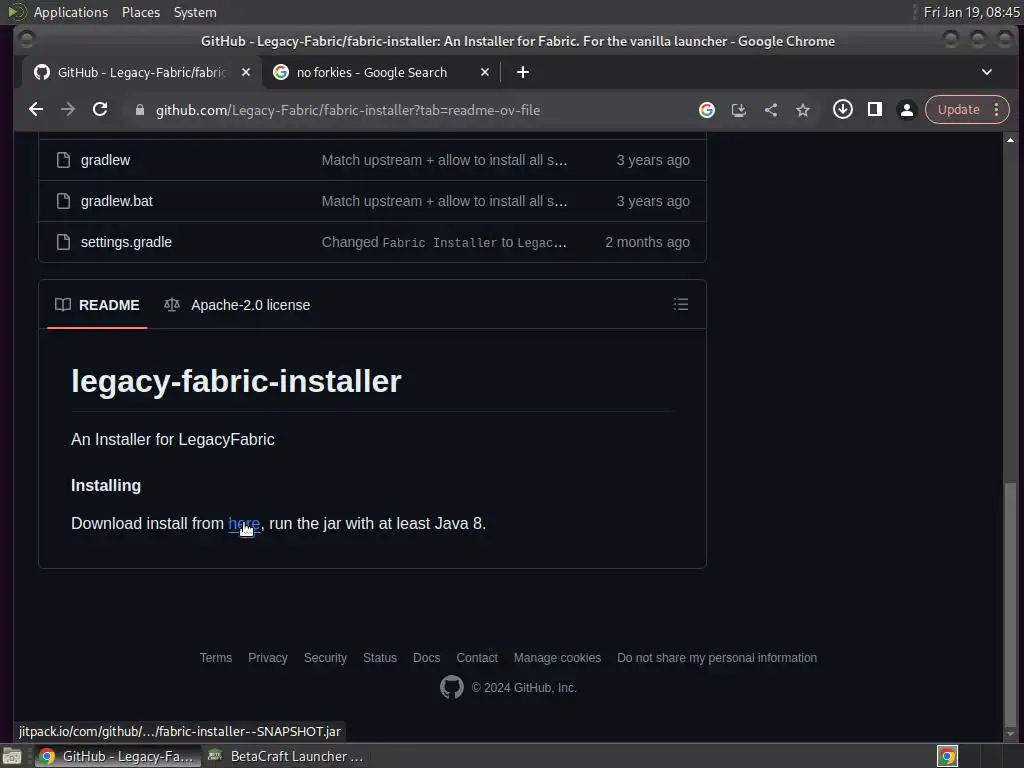Screen dimensions: 1024x768
Task: Open the Contact footer link
Action: coord(477,658)
